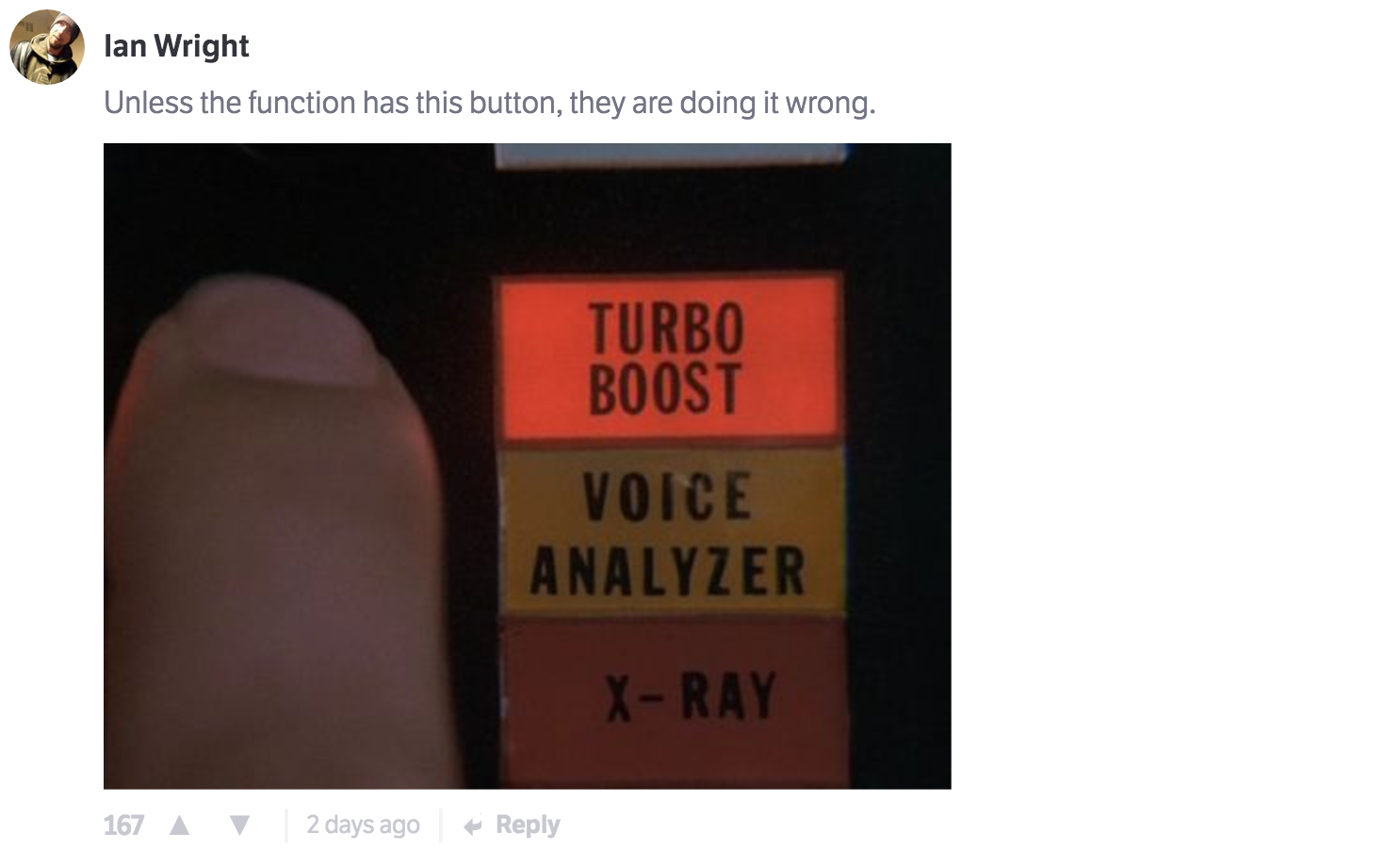
Task: Click the divider before the Reply arrow
Action: (x=442, y=825)
